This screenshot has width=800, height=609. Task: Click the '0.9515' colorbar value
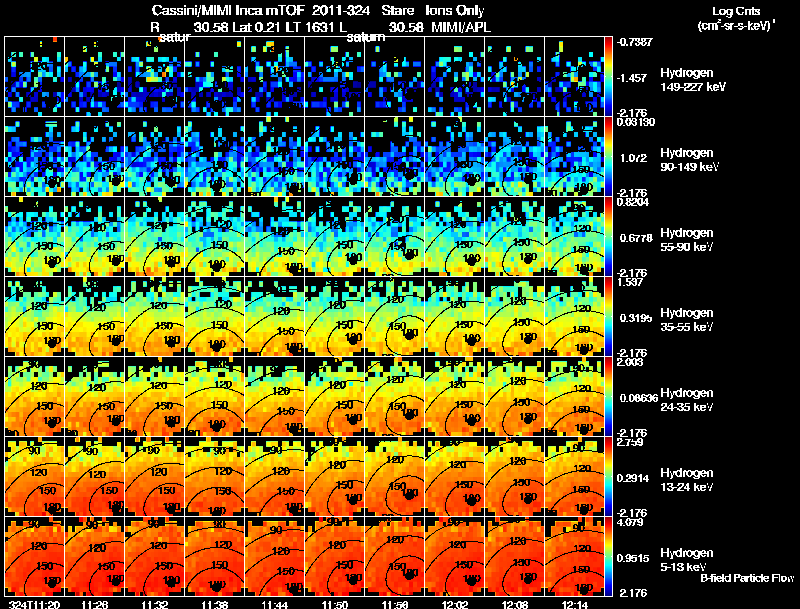point(633,559)
